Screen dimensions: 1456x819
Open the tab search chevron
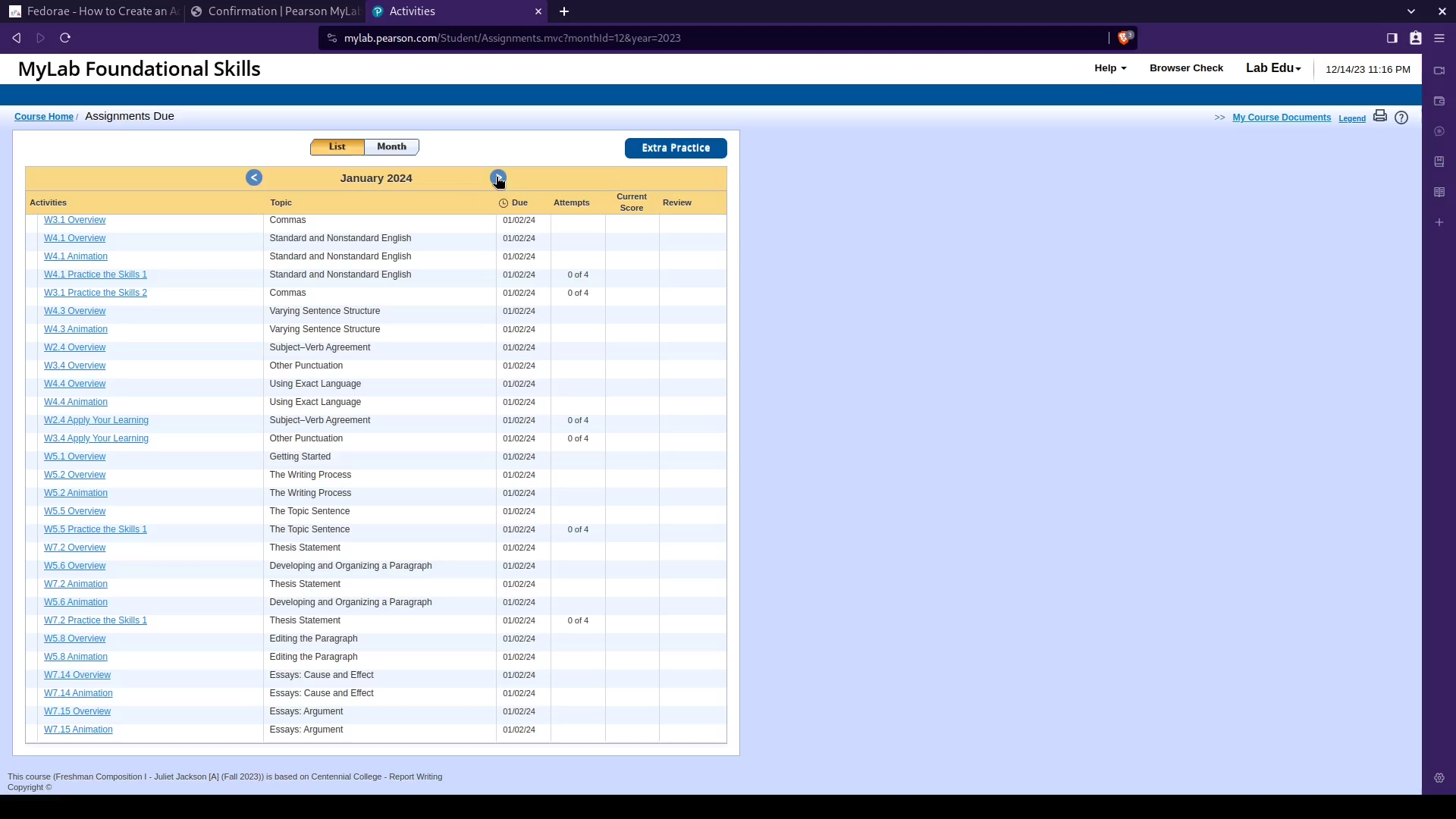1410,11
